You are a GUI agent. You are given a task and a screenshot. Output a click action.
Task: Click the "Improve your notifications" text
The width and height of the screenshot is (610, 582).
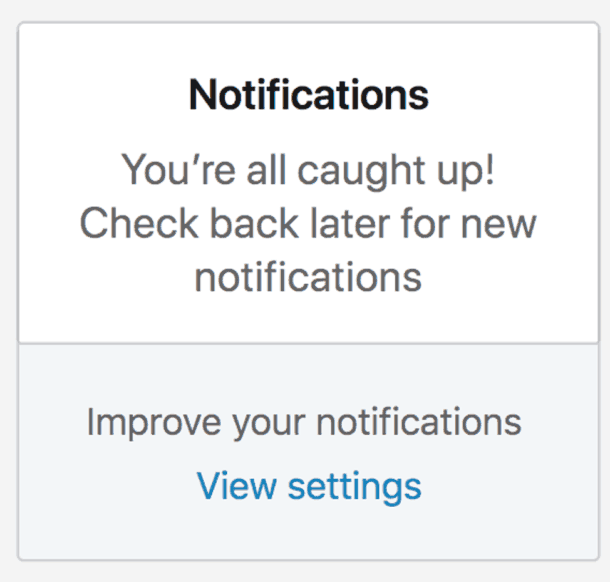[304, 422]
